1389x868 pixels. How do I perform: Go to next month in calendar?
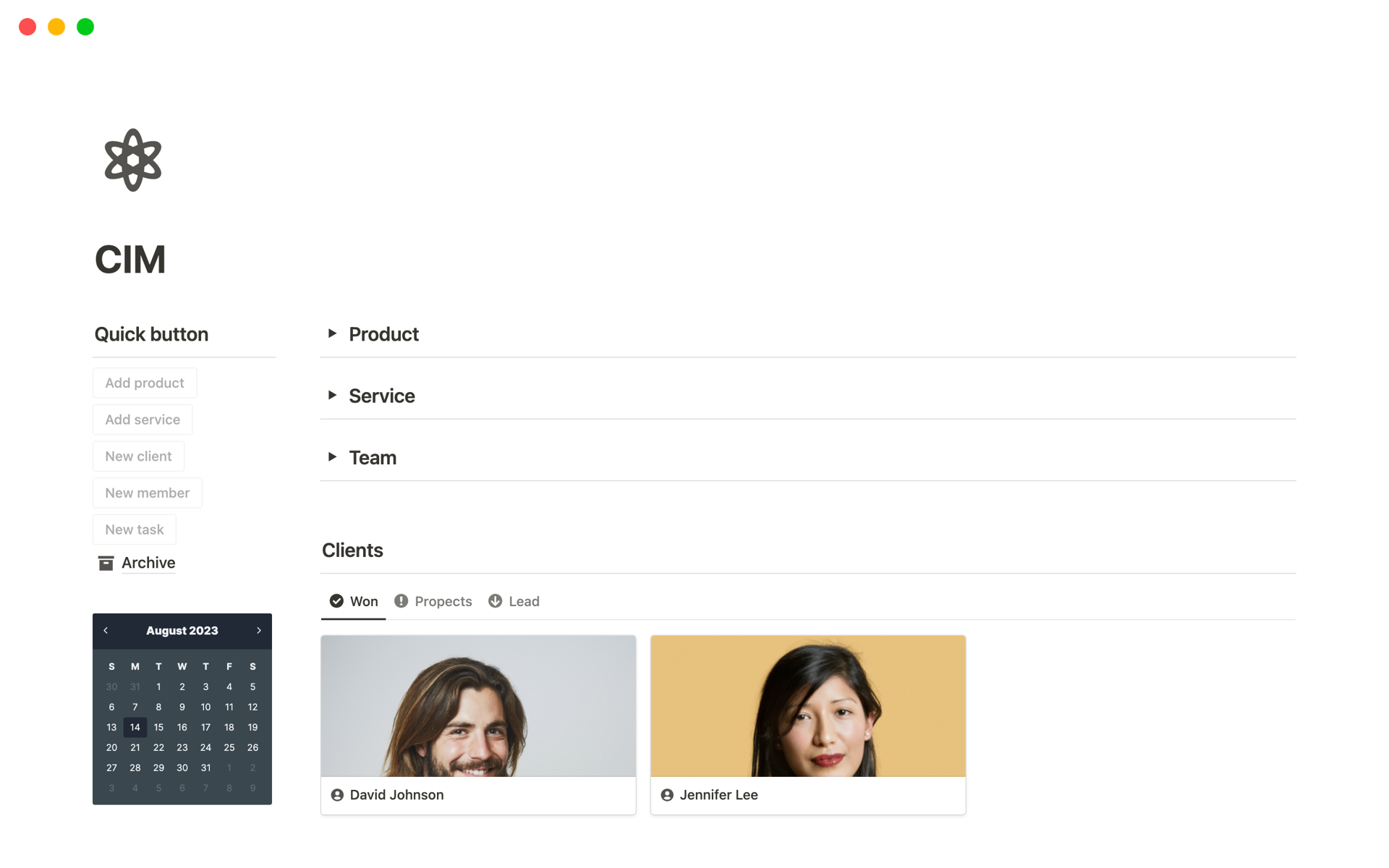259,631
